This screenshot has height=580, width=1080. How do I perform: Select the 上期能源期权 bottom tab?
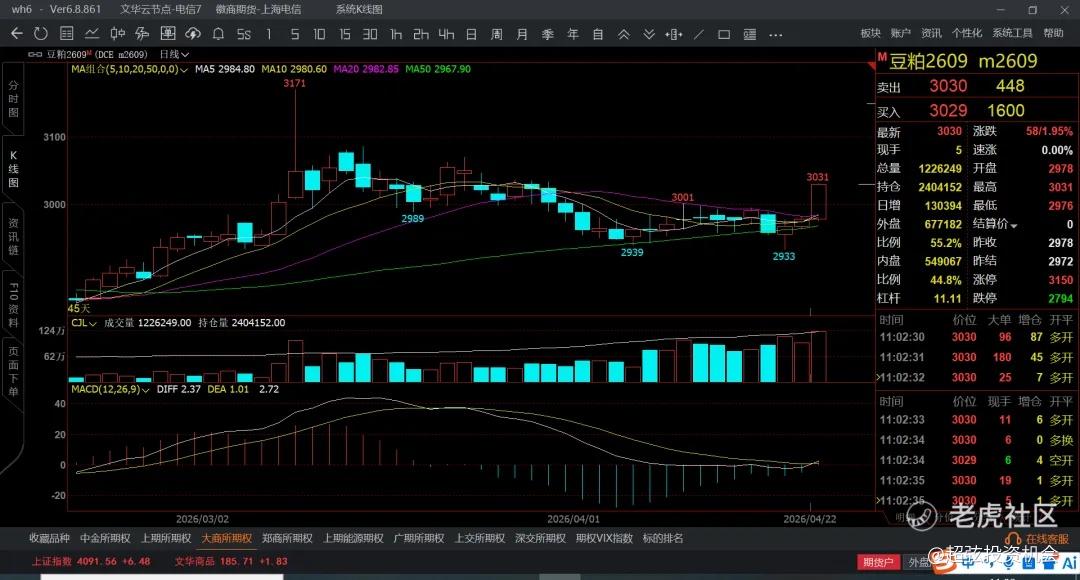353,538
